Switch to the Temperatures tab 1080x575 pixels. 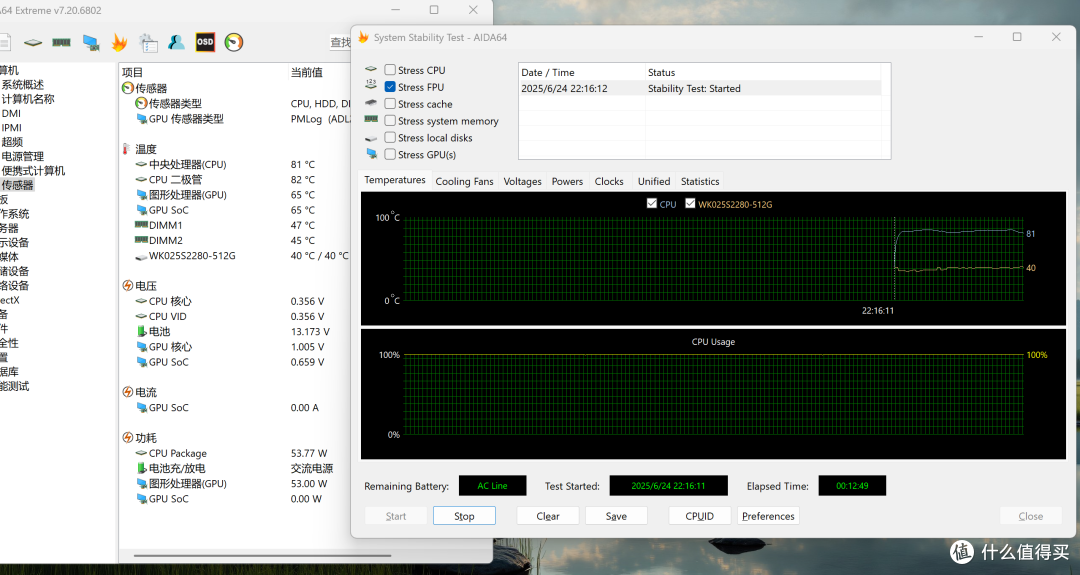tap(395, 180)
